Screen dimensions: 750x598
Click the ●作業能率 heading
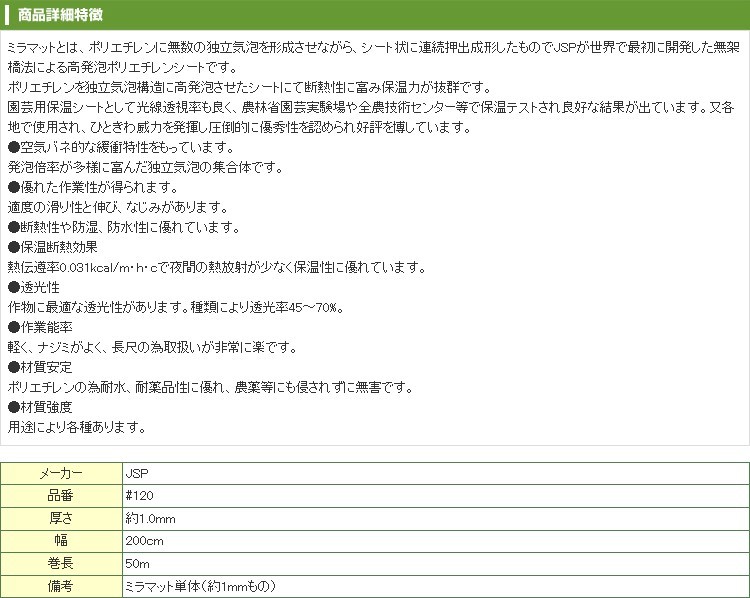click(x=40, y=327)
